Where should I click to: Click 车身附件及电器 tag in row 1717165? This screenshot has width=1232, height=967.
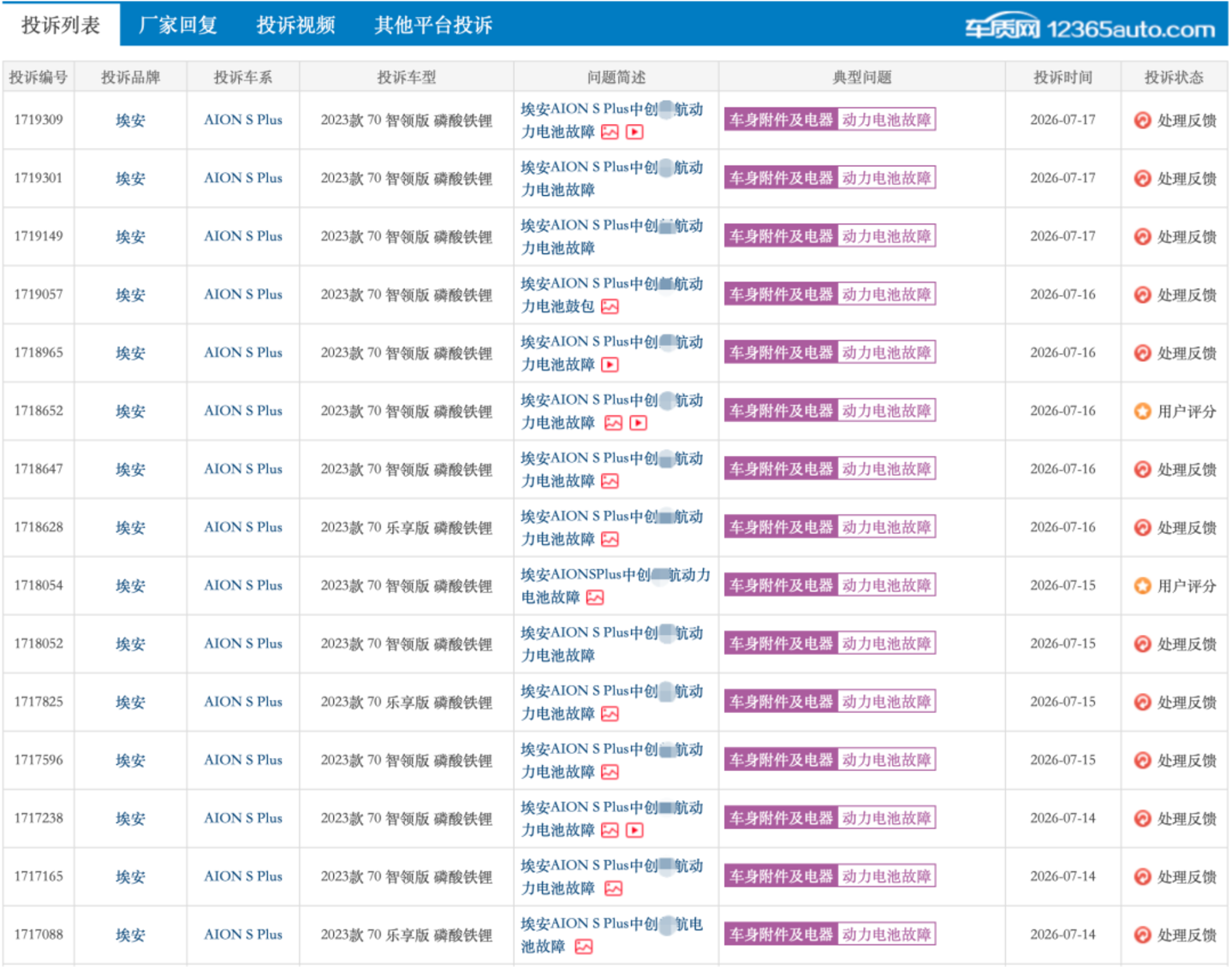781,876
